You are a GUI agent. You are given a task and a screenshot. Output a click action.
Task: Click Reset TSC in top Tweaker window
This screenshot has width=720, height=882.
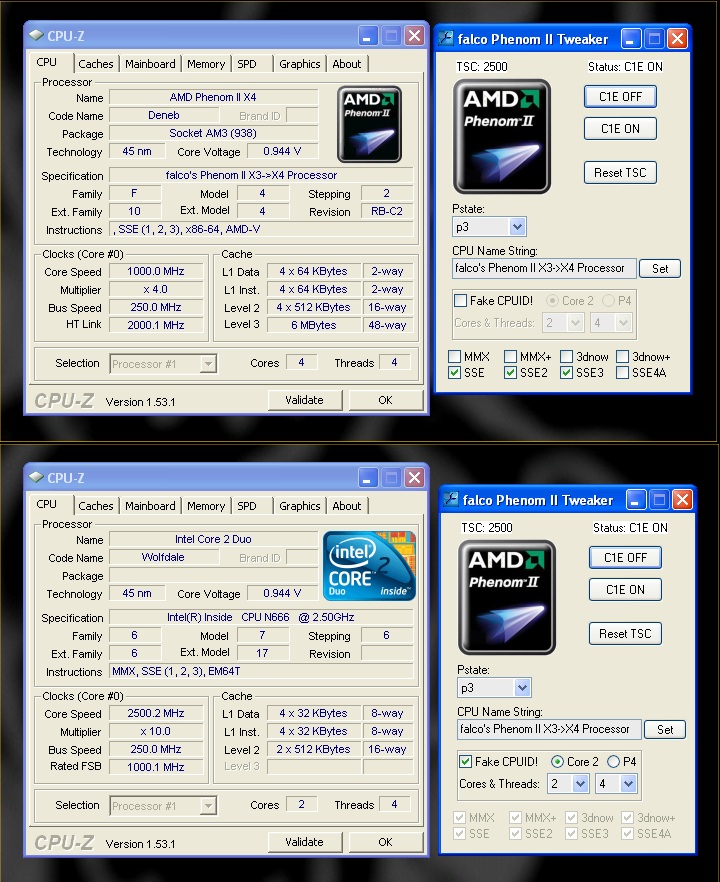pos(620,173)
